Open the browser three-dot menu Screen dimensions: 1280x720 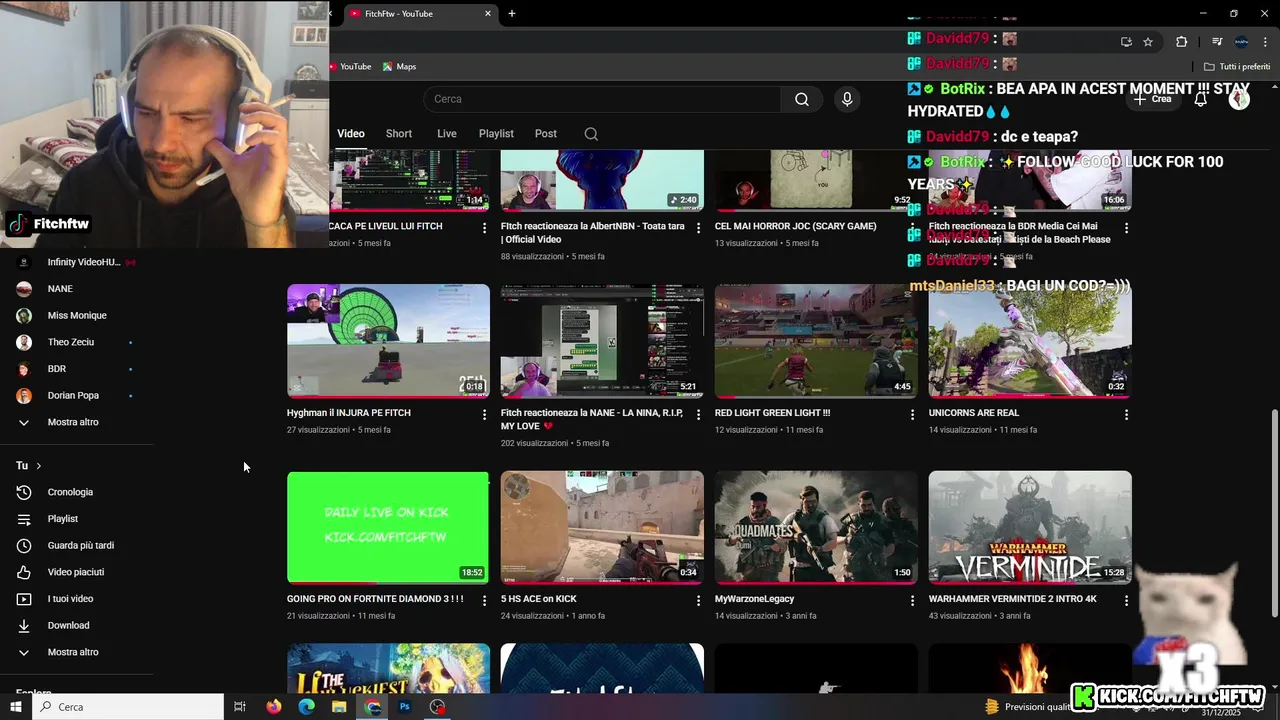click(1265, 42)
